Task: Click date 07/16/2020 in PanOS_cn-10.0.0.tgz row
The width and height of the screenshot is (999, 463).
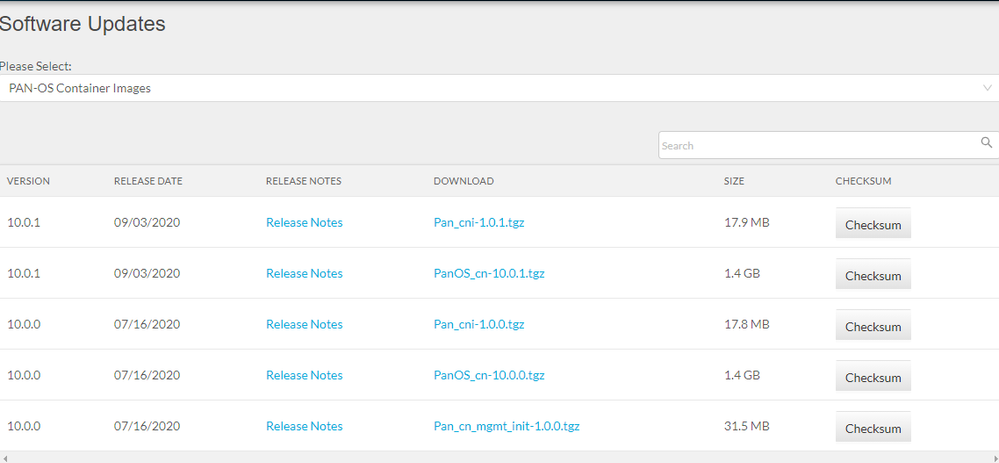Action: (x=147, y=375)
